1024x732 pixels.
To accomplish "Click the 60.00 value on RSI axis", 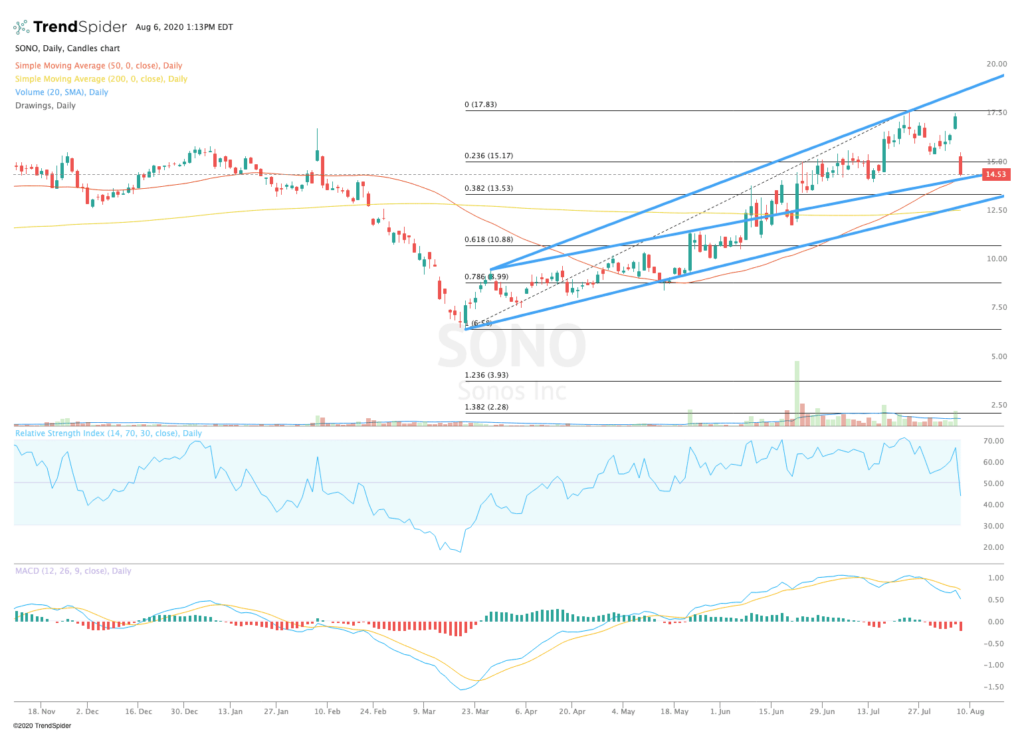I will click(x=993, y=462).
